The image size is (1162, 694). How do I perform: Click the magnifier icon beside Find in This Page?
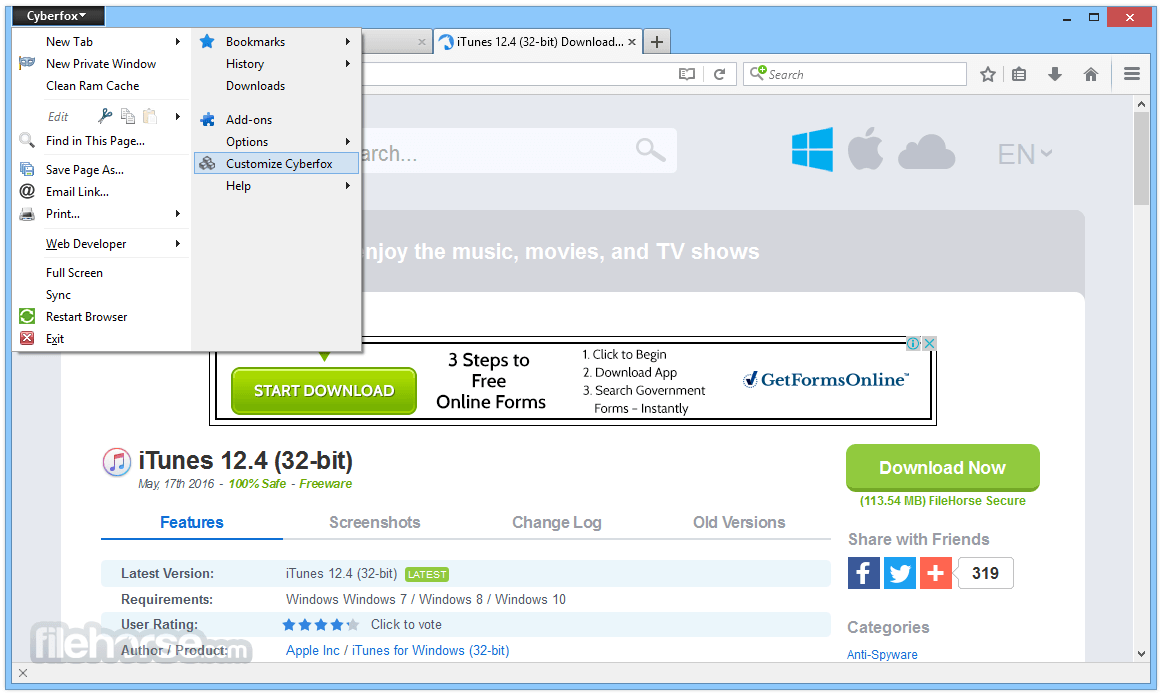[x=27, y=140]
